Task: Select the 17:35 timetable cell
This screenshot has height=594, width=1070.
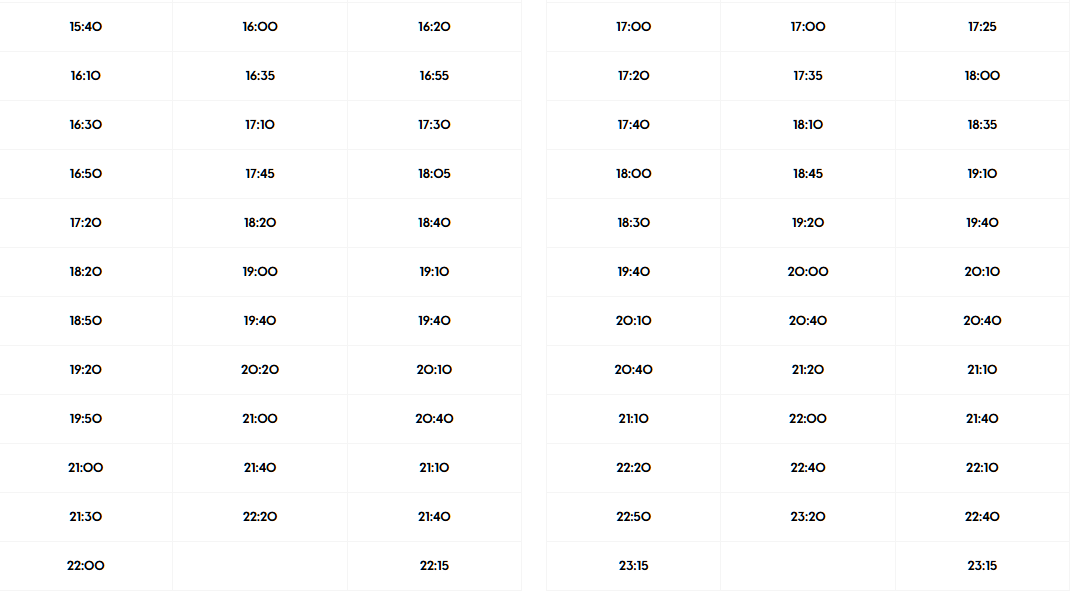Action: (x=808, y=76)
